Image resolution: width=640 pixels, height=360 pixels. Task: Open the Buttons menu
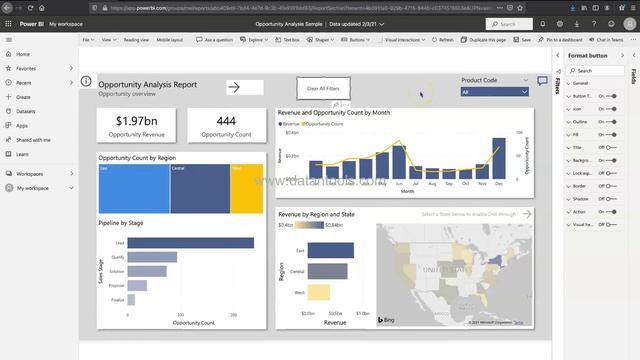click(x=356, y=40)
